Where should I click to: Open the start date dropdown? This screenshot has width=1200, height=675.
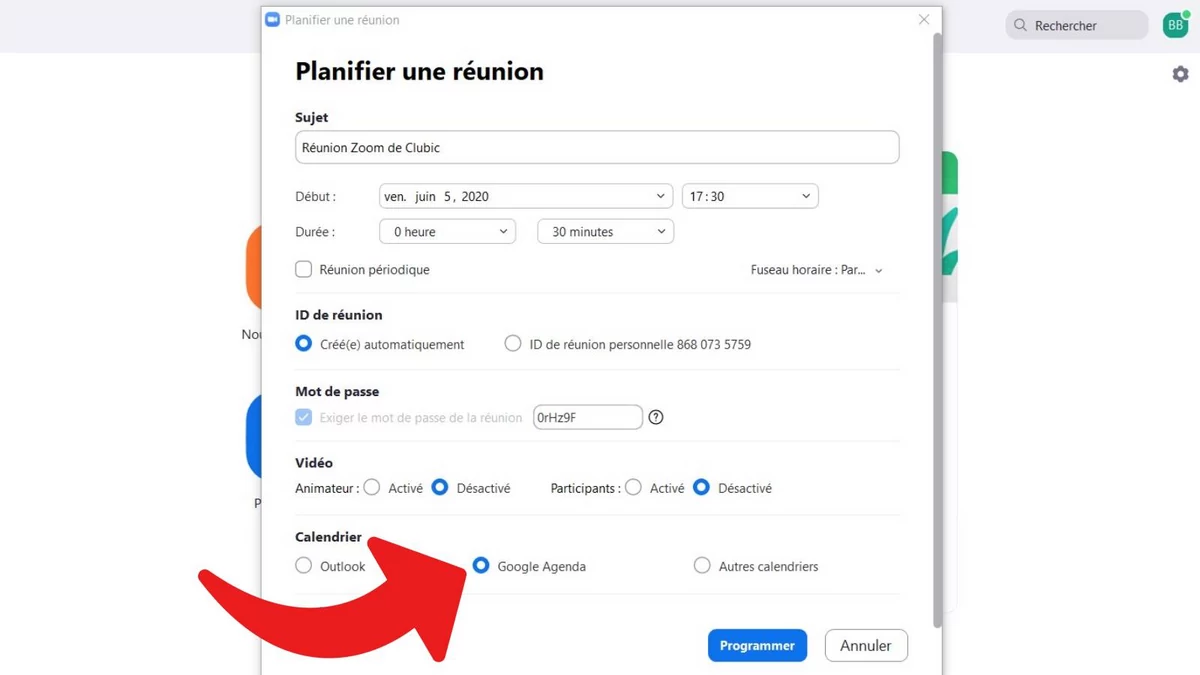tap(526, 196)
